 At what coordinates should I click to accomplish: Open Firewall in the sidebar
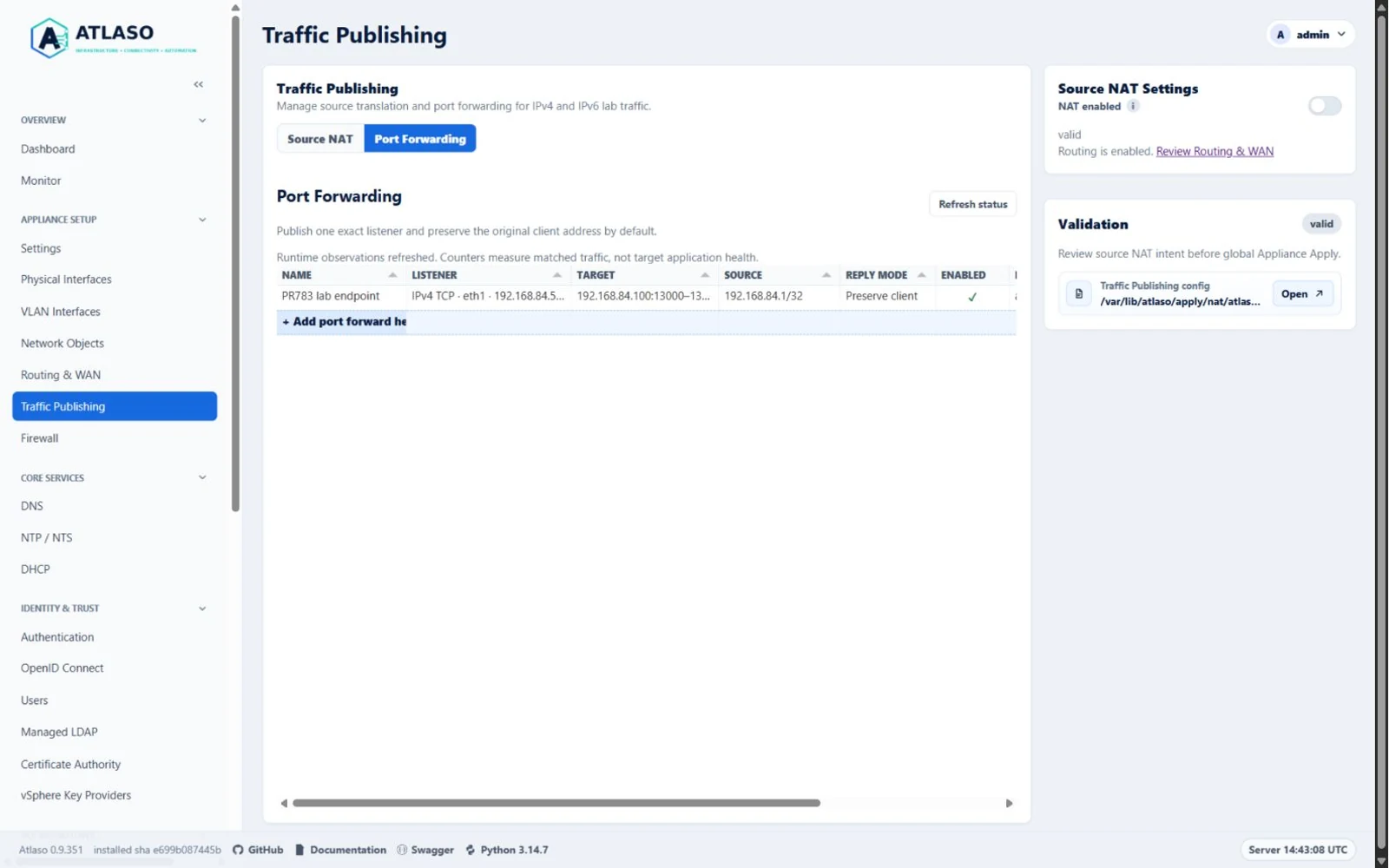coord(40,438)
